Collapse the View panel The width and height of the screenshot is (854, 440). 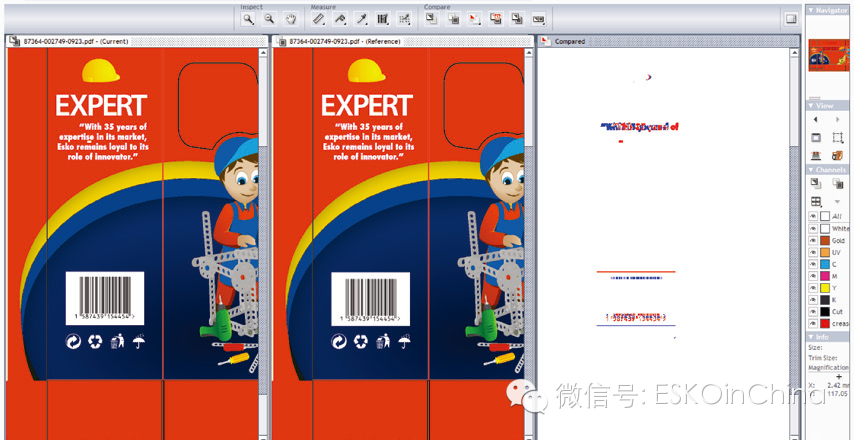pos(811,106)
